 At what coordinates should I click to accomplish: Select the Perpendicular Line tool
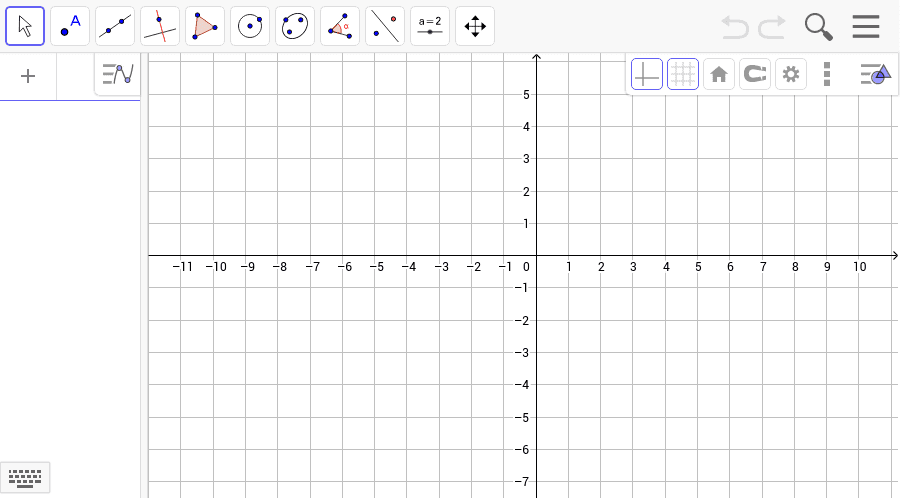pyautogui.click(x=160, y=26)
